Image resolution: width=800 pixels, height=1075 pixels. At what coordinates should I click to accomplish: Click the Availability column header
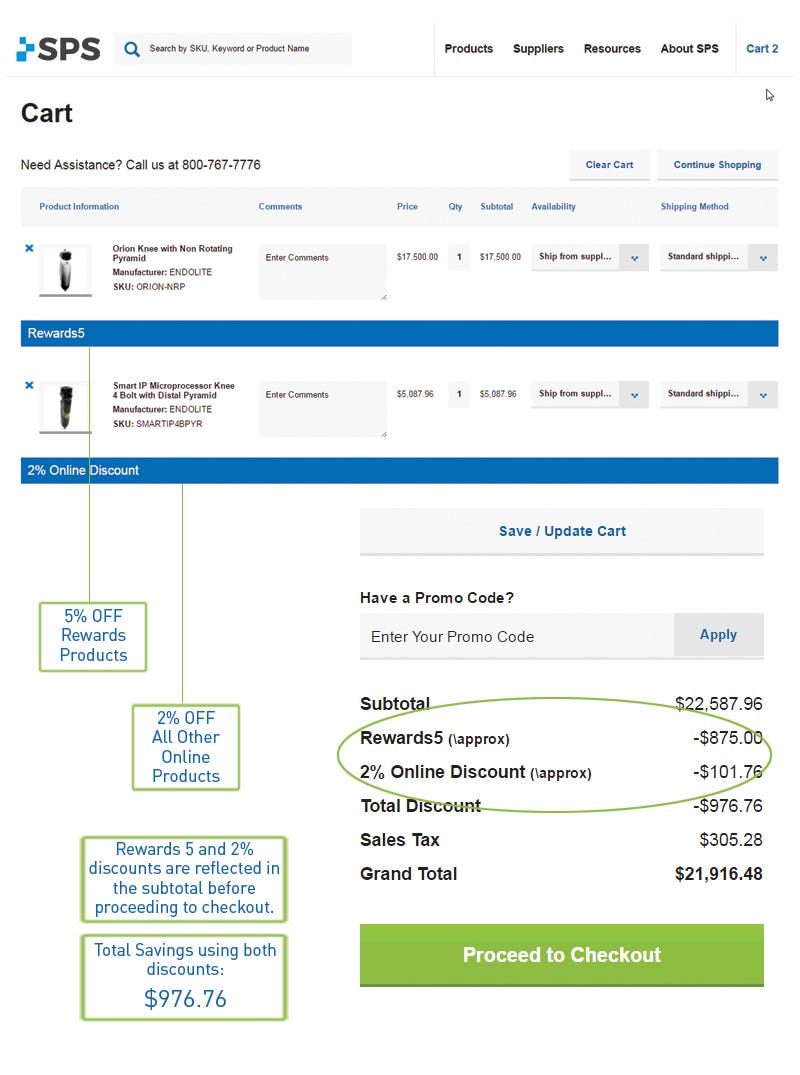pyautogui.click(x=553, y=206)
